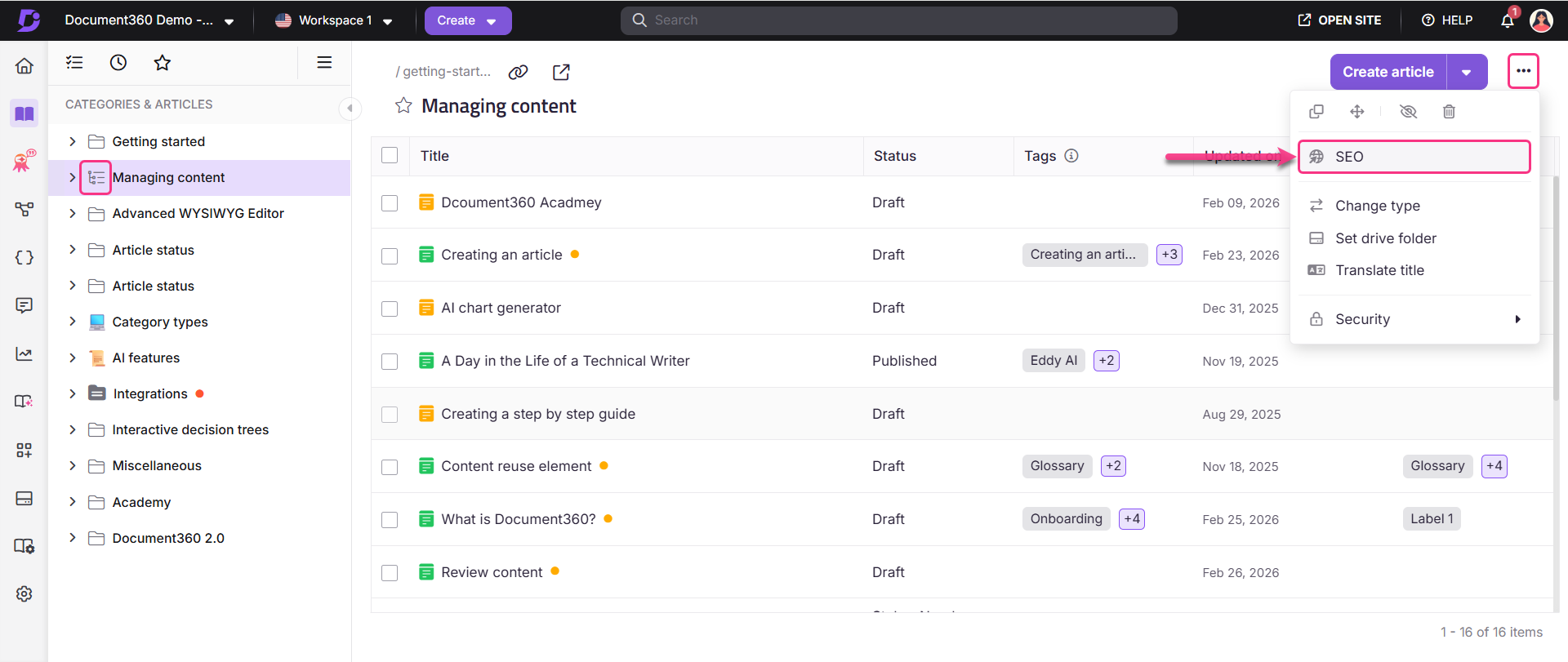Select the Miscellaneous category
Viewport: 1568px width, 662px height.
pyautogui.click(x=157, y=465)
